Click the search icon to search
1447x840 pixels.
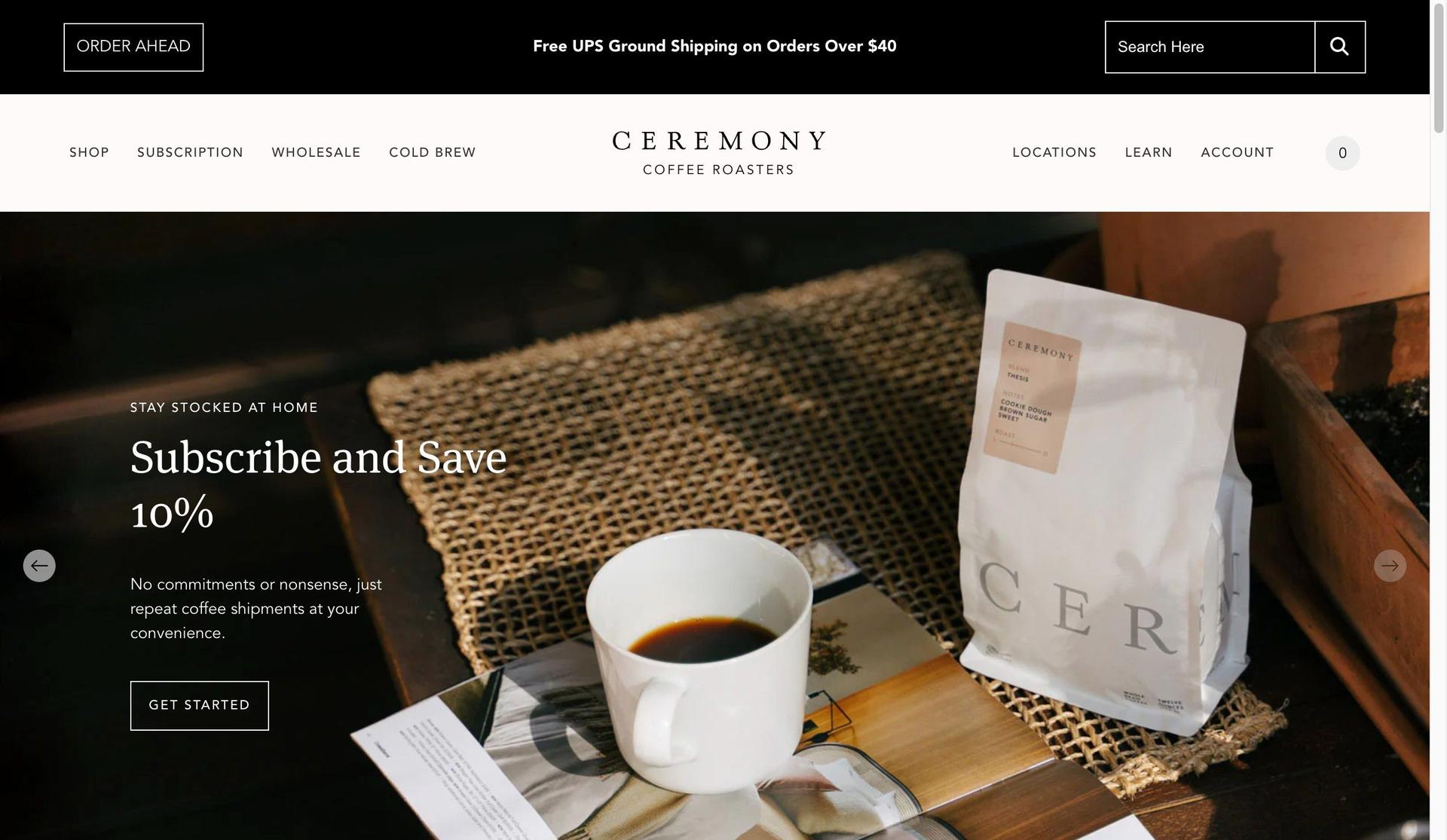tap(1339, 47)
